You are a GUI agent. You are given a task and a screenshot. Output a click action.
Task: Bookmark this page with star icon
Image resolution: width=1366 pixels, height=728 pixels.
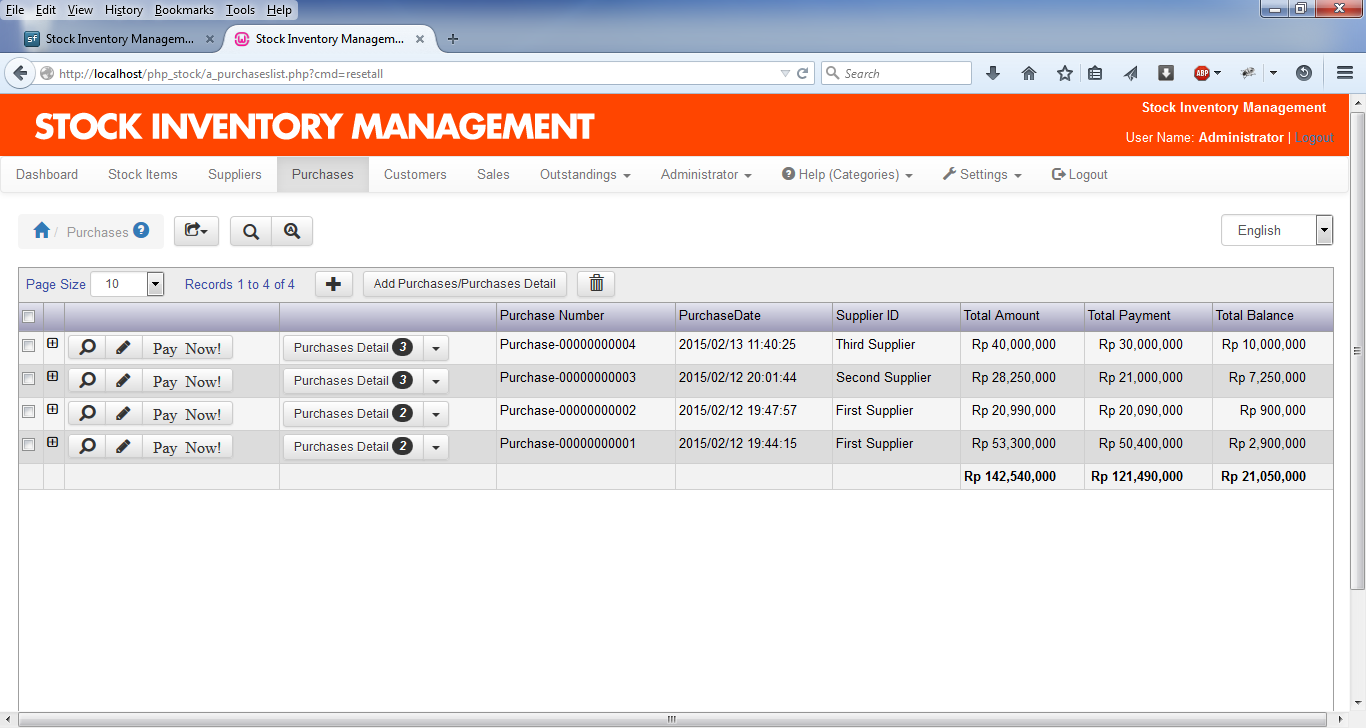coord(1065,73)
